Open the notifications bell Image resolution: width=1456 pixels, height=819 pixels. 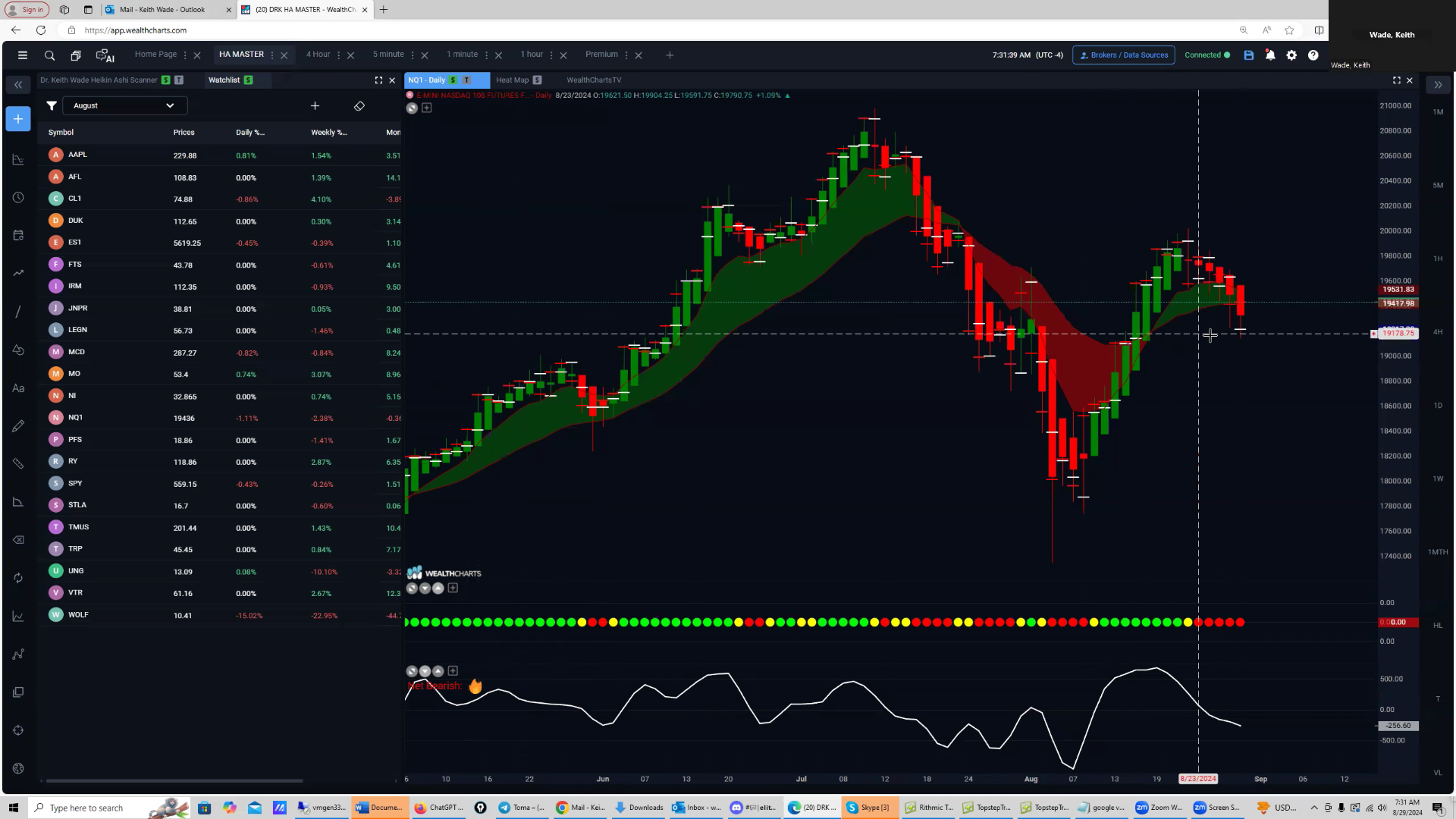click(1270, 55)
